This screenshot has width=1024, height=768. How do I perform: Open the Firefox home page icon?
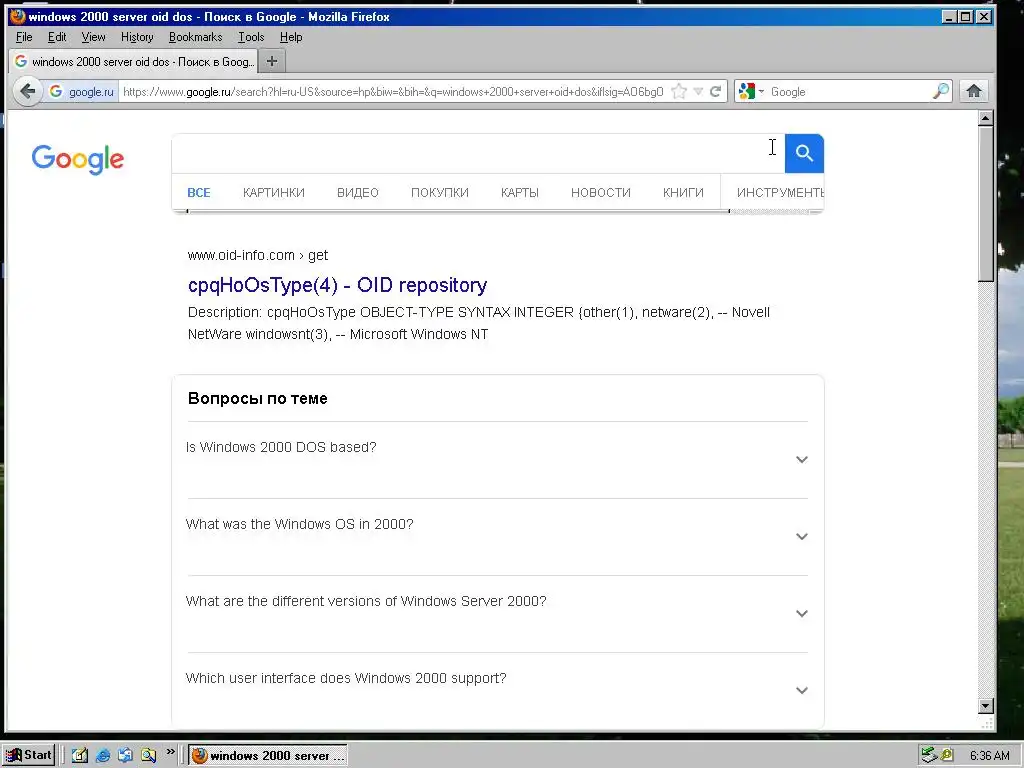click(974, 91)
